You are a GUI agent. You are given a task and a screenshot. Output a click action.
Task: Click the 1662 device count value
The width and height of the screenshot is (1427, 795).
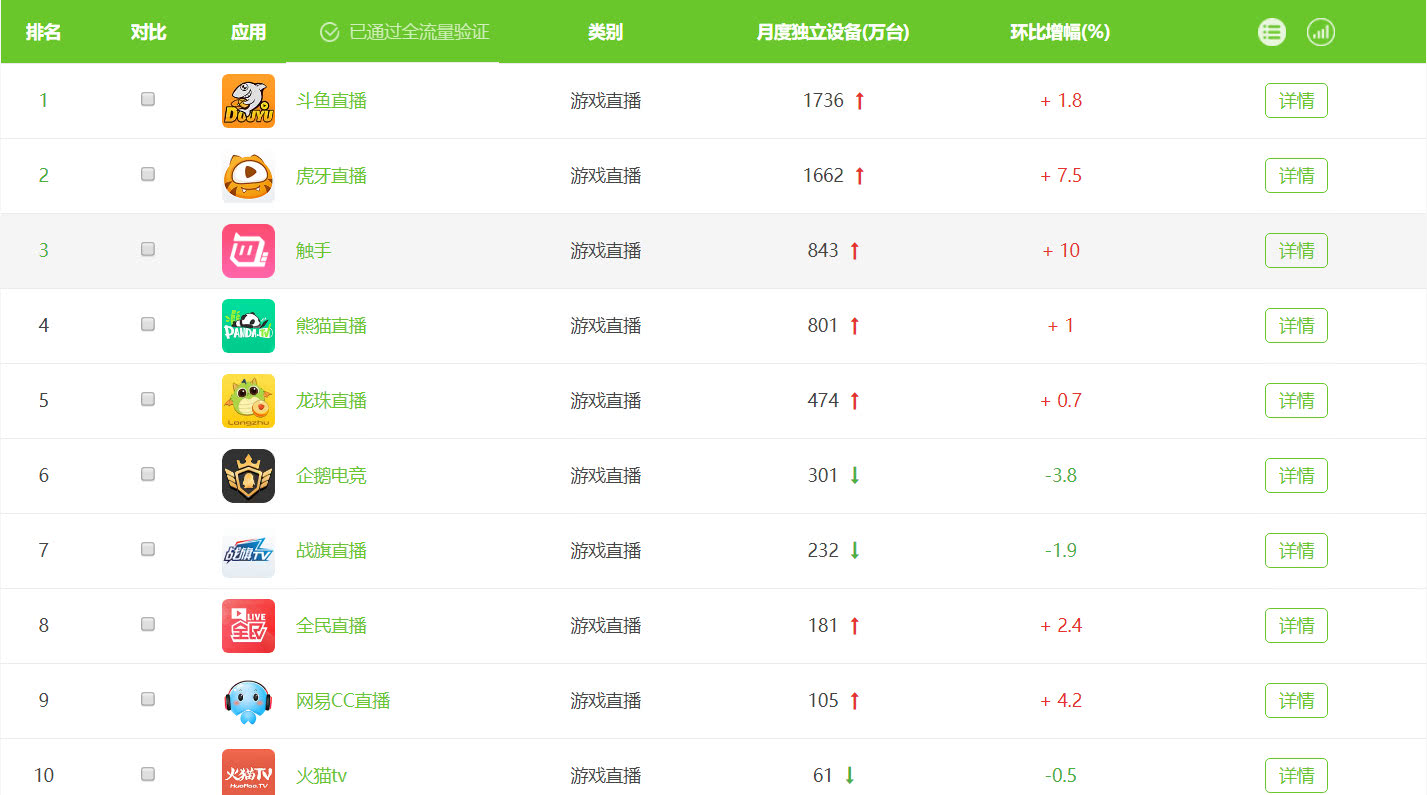click(x=823, y=176)
